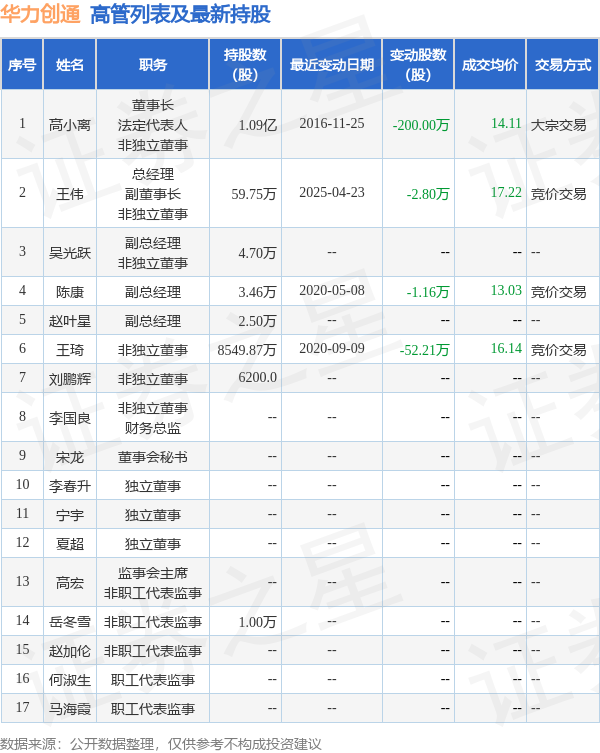
Task: Select the name 高宏
Action: (70, 583)
